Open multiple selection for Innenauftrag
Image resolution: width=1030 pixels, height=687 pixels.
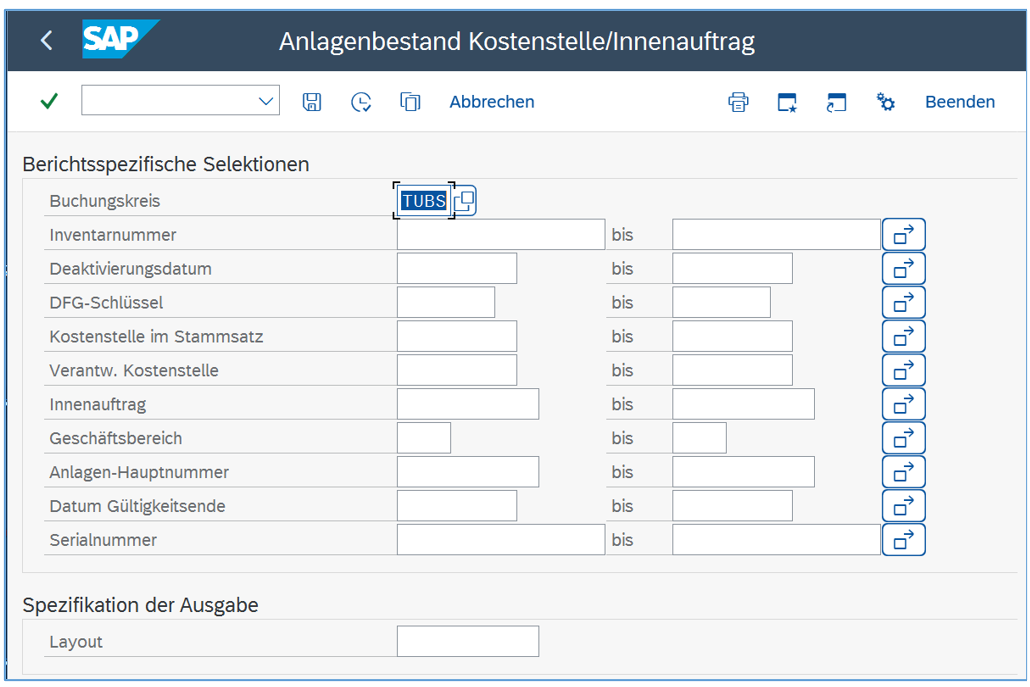tap(903, 404)
